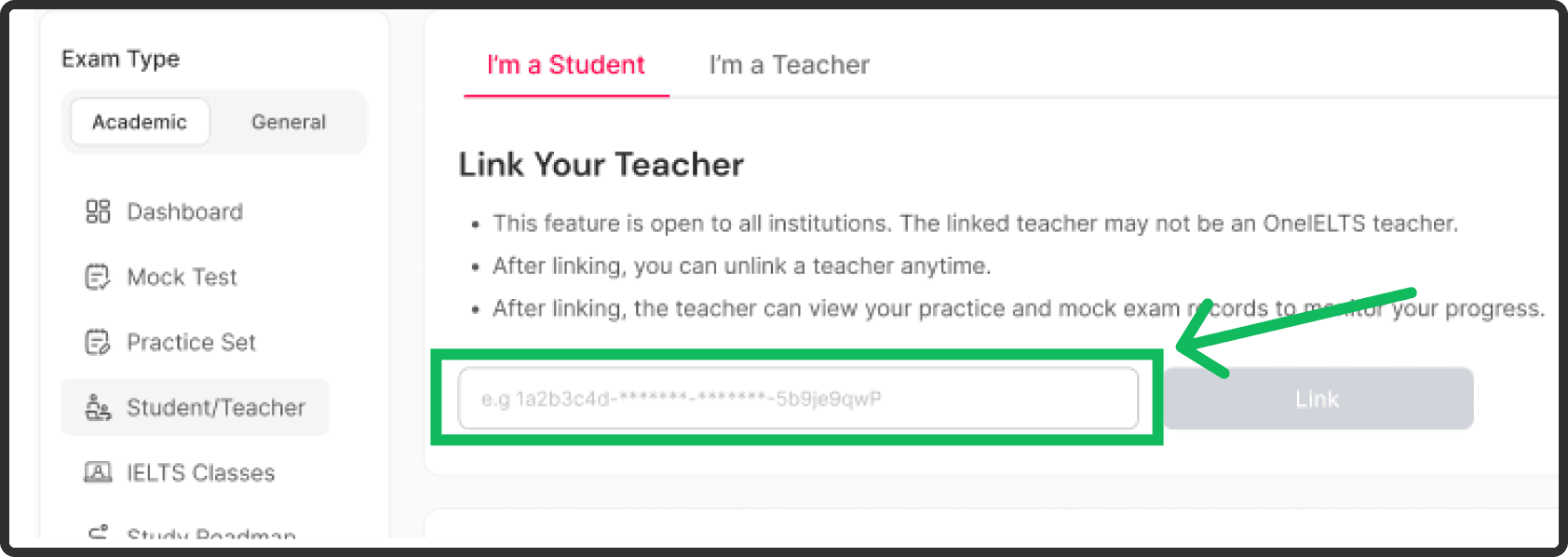Image resolution: width=1568 pixels, height=557 pixels.
Task: Click the Study Roadmap path icon
Action: click(x=98, y=534)
